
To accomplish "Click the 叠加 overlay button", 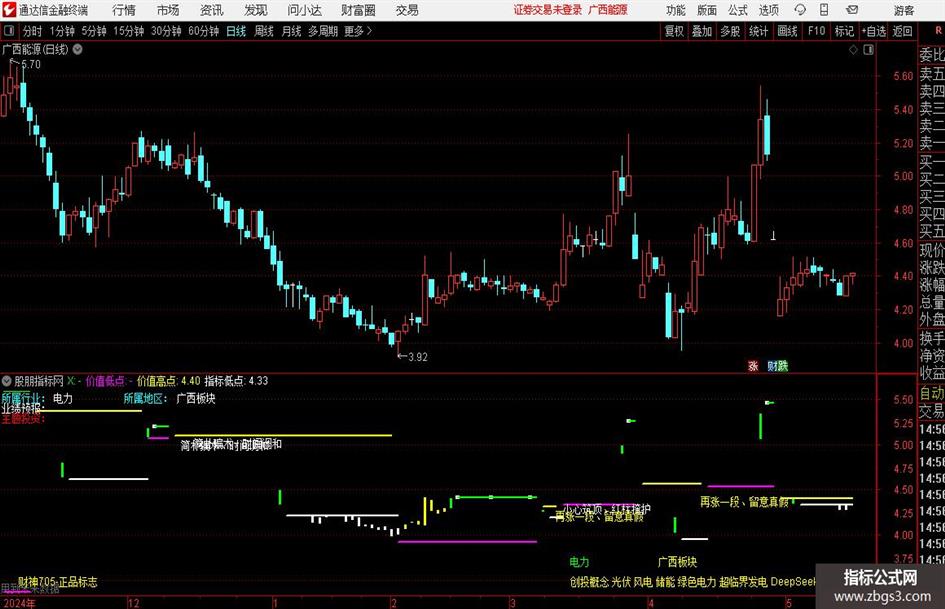I will coord(702,31).
